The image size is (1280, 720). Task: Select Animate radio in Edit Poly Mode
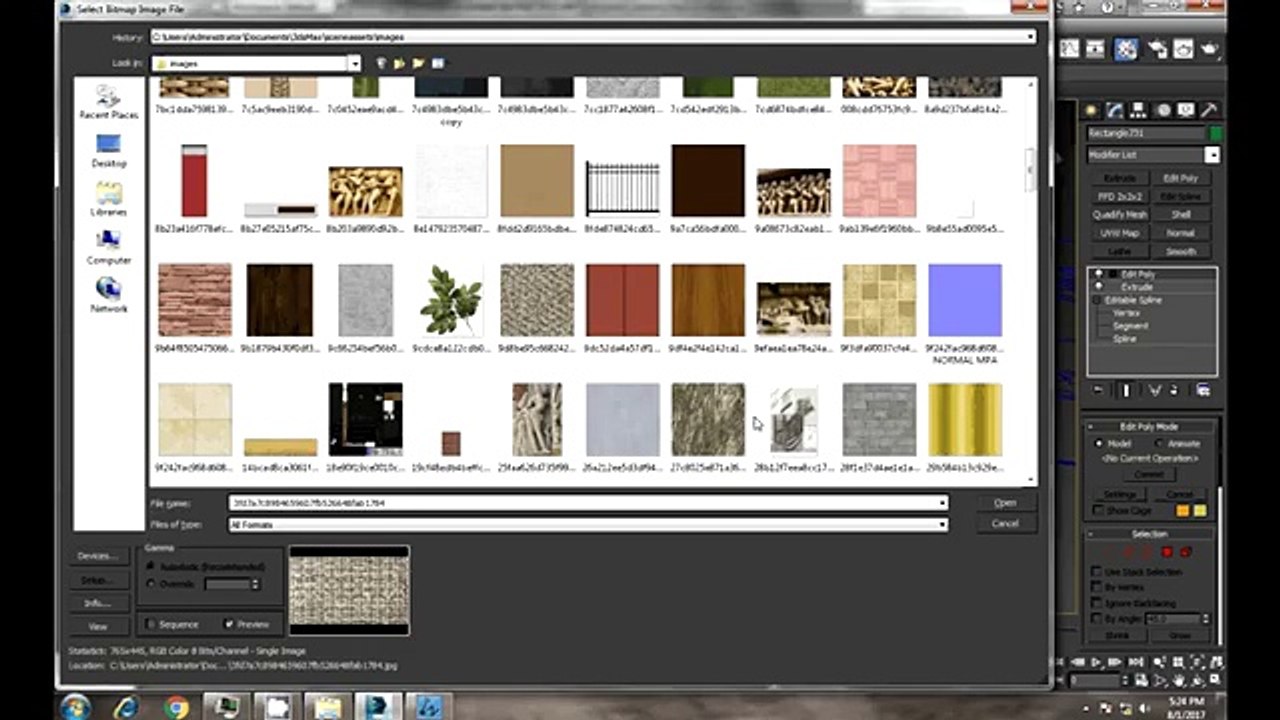1159,443
